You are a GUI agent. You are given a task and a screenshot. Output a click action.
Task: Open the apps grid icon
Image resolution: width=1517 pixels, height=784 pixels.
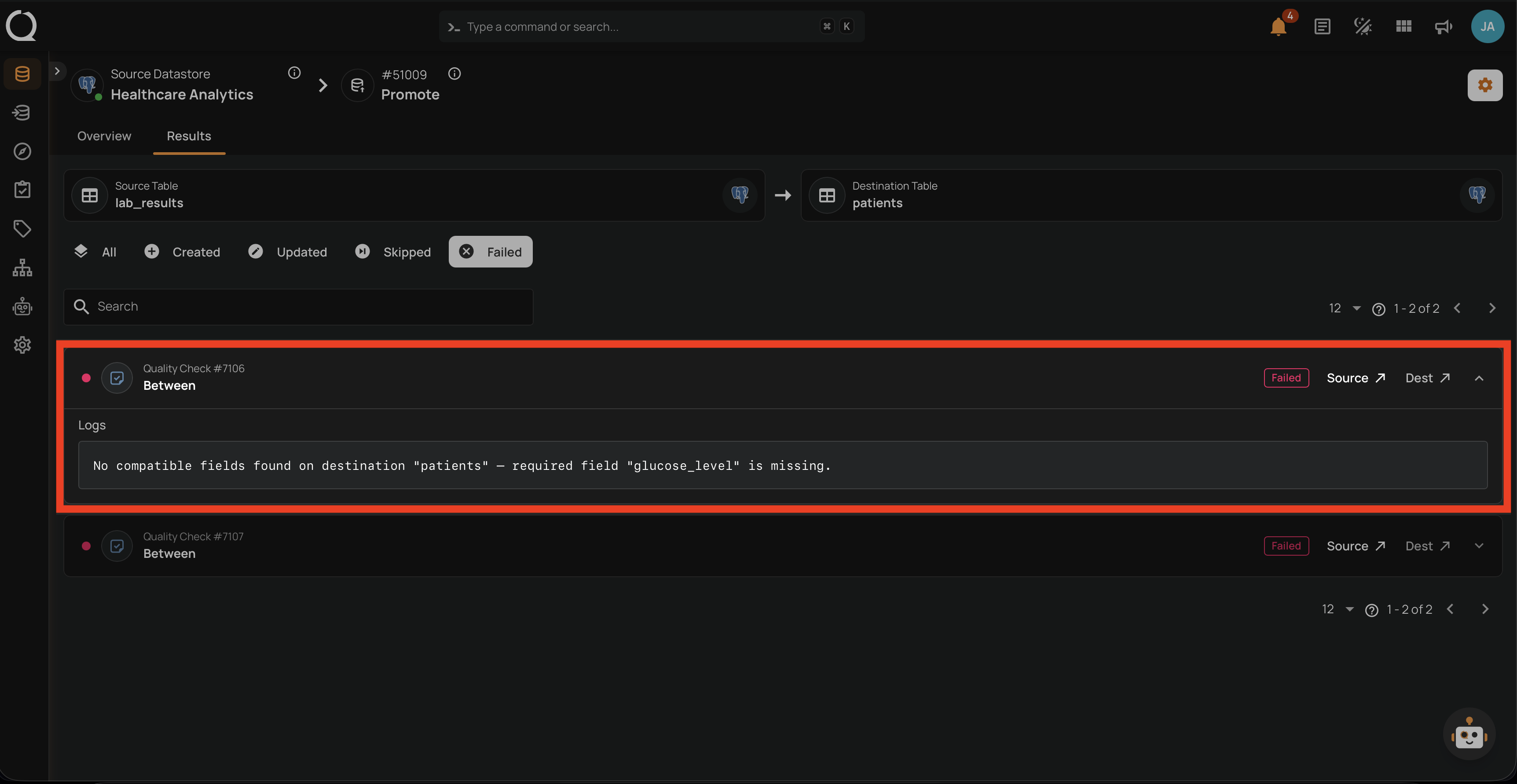(x=1403, y=26)
